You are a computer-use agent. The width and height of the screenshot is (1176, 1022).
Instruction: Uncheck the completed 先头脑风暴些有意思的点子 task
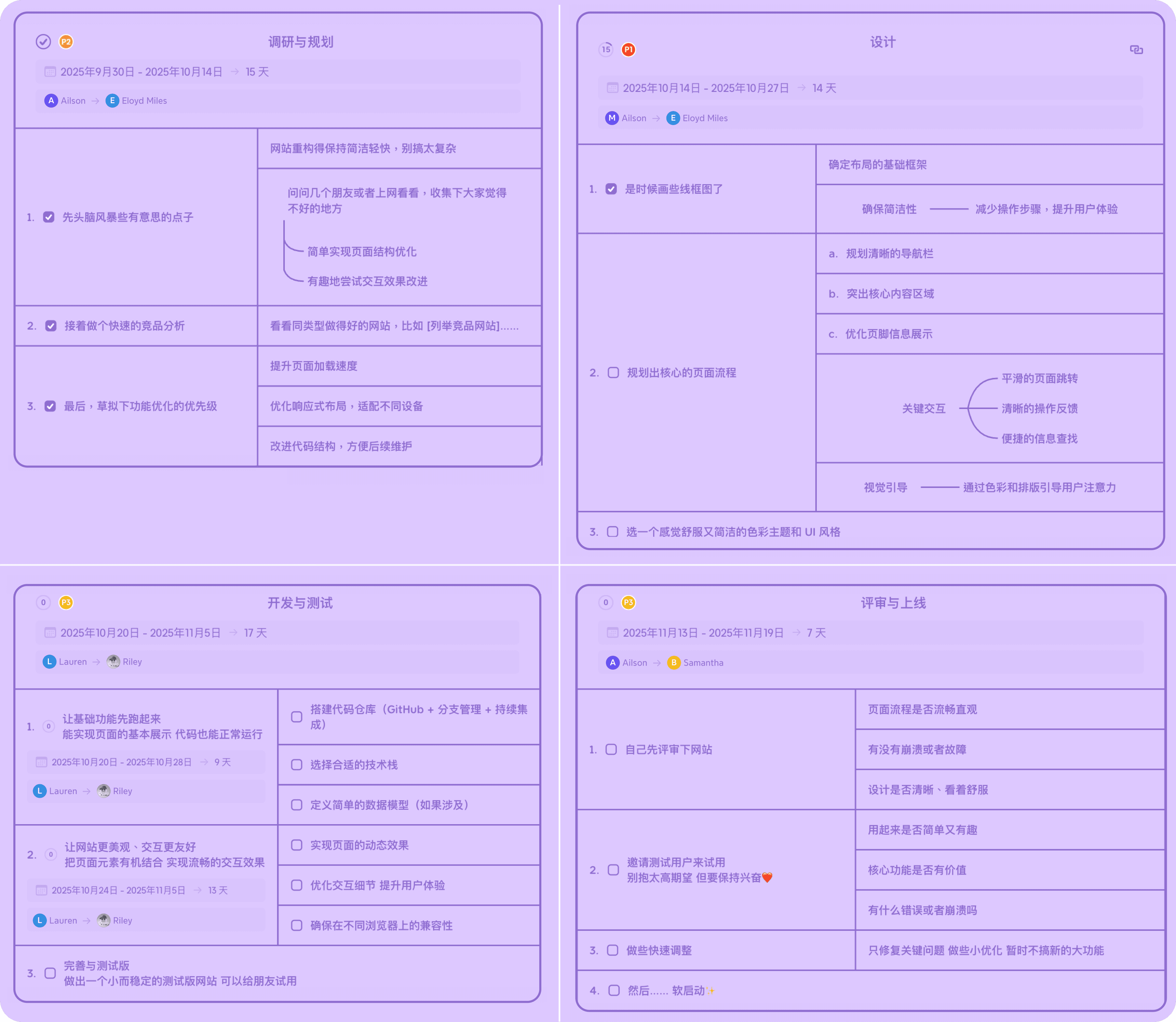pyautogui.click(x=50, y=217)
